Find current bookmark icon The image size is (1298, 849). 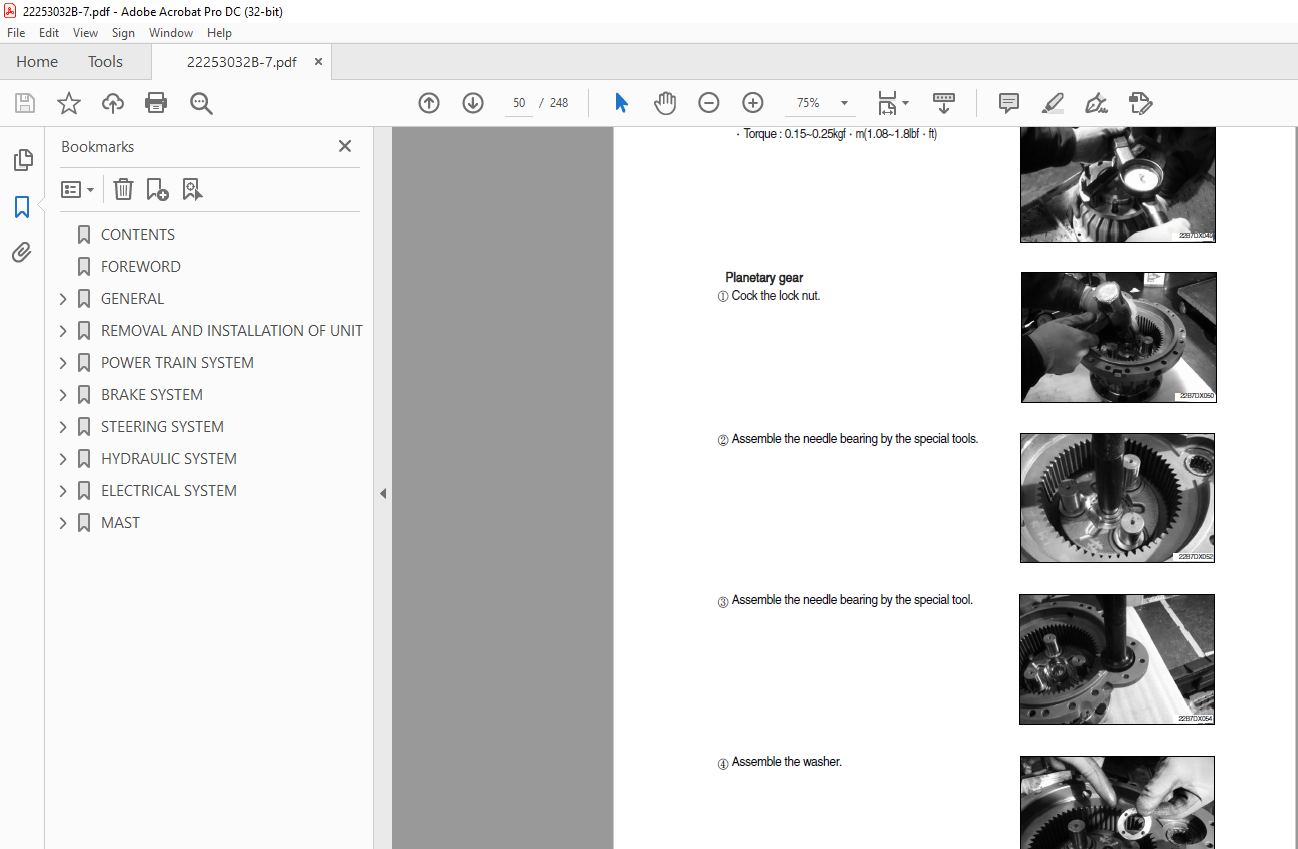192,189
